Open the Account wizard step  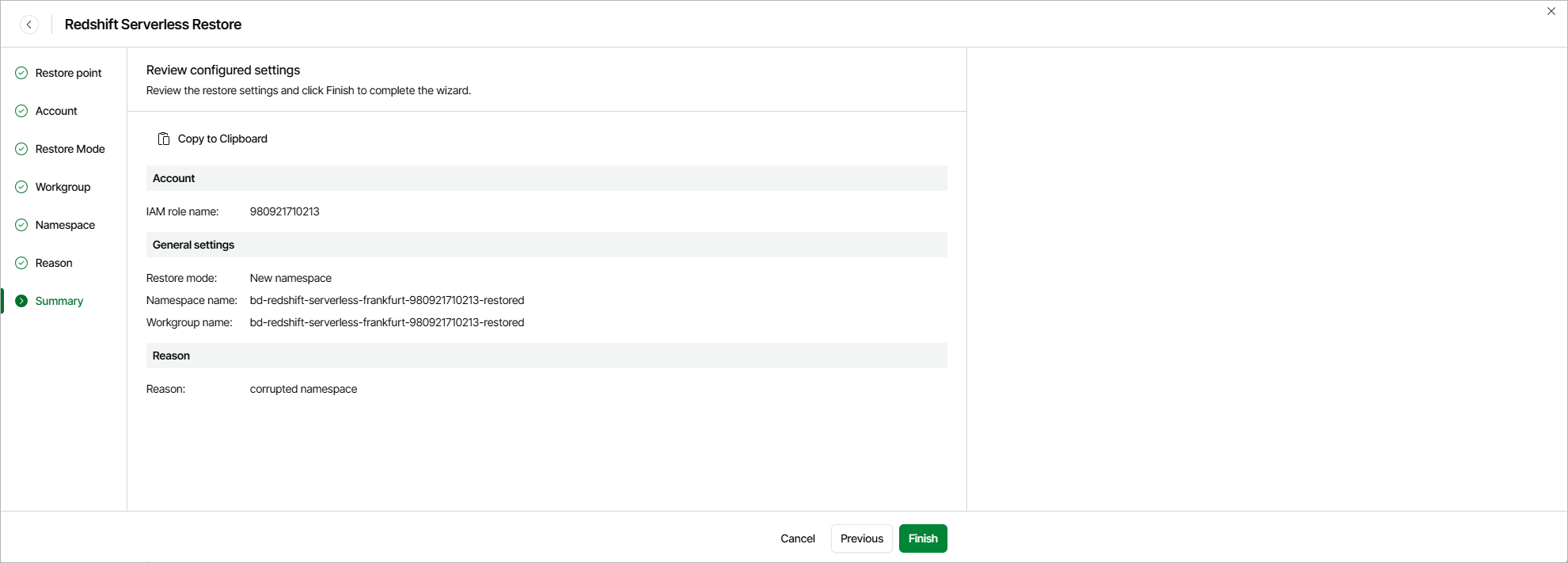click(56, 111)
